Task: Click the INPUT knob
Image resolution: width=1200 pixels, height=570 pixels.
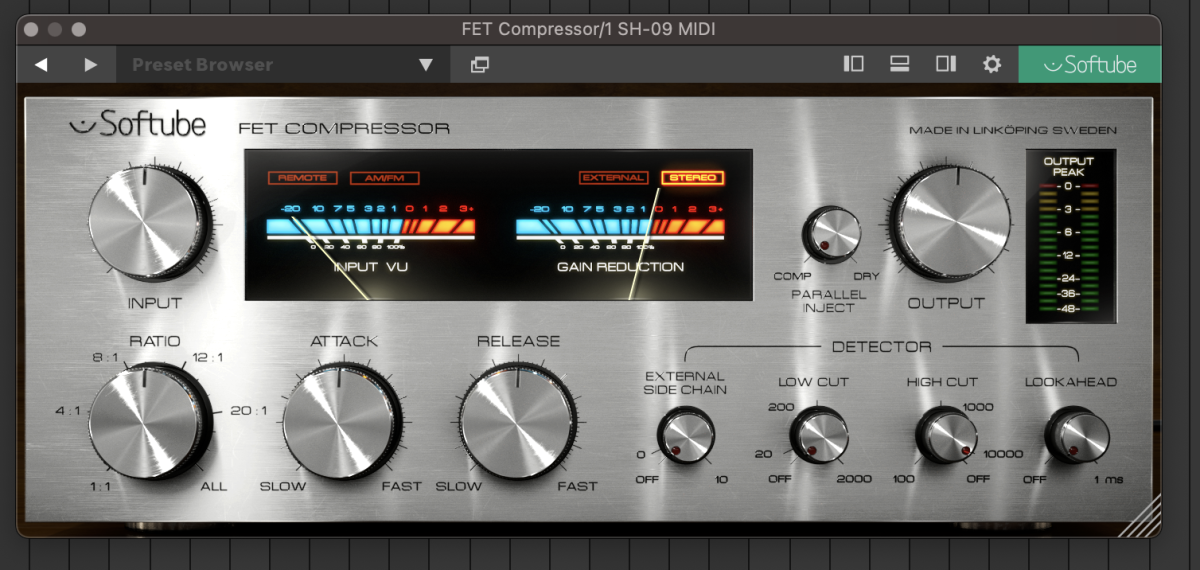Action: (x=148, y=225)
